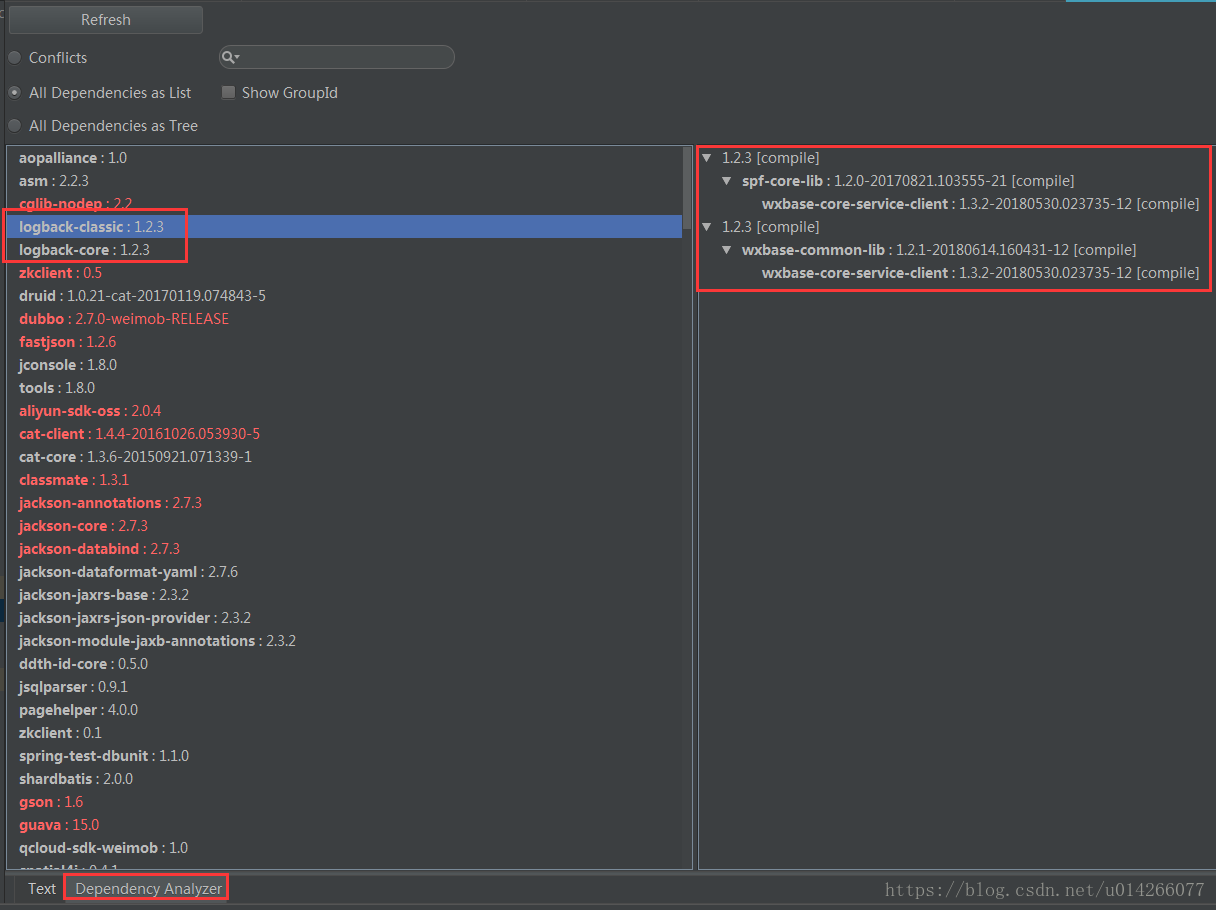Select jackson-annotations : 2.7.3 entry
This screenshot has width=1216, height=910.
[110, 503]
